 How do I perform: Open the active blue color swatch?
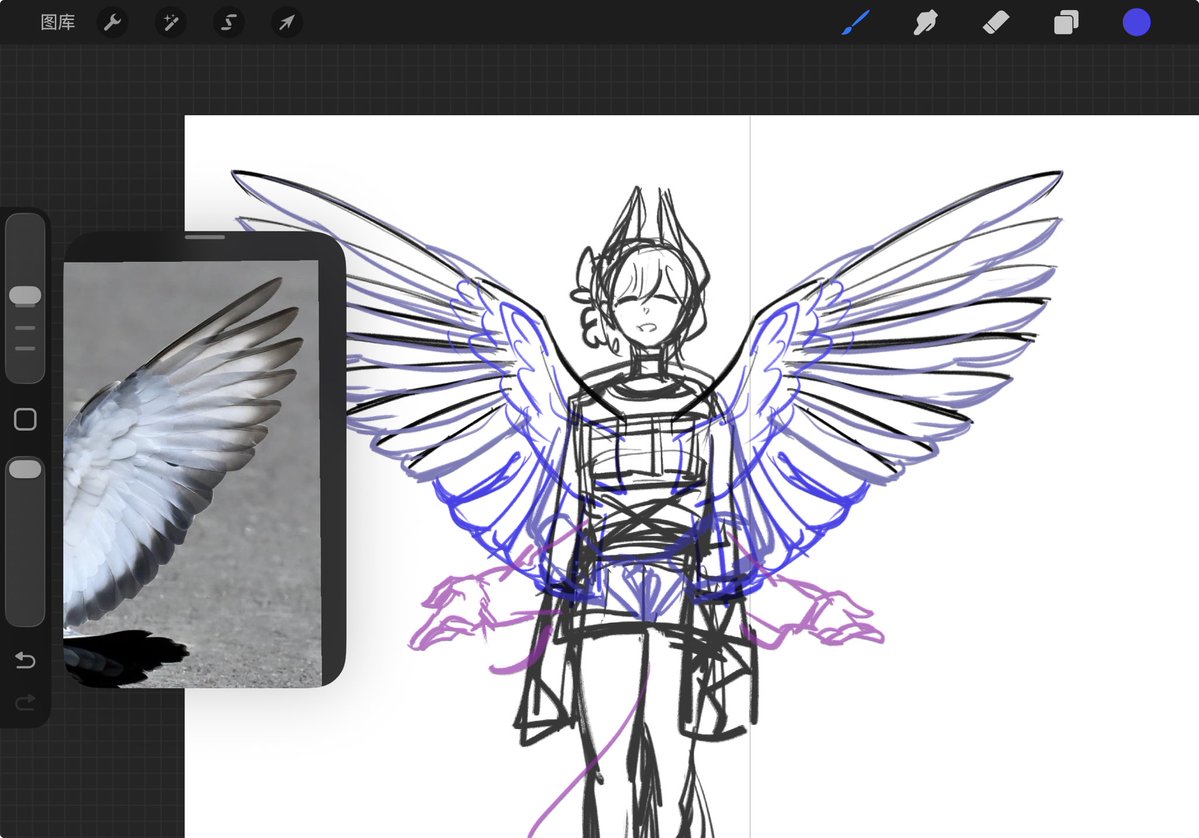coord(1136,22)
